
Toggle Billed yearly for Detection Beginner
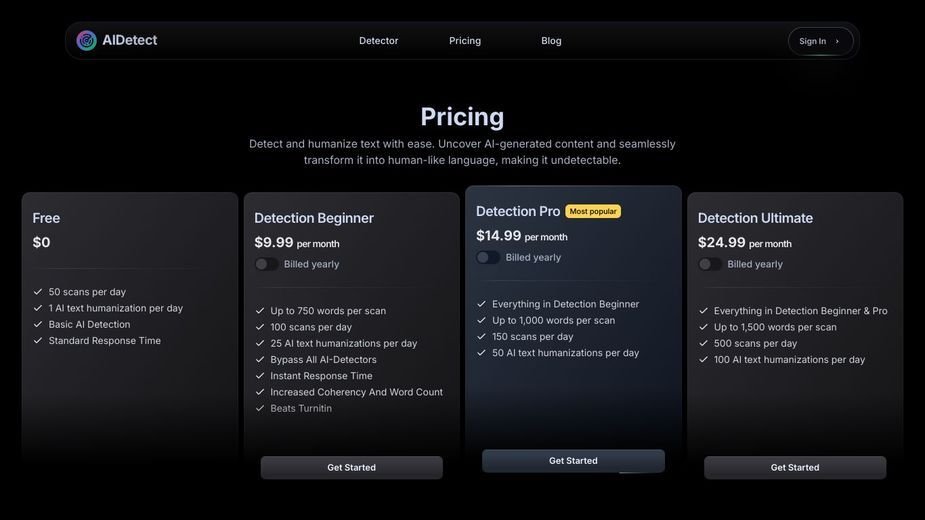click(x=266, y=264)
